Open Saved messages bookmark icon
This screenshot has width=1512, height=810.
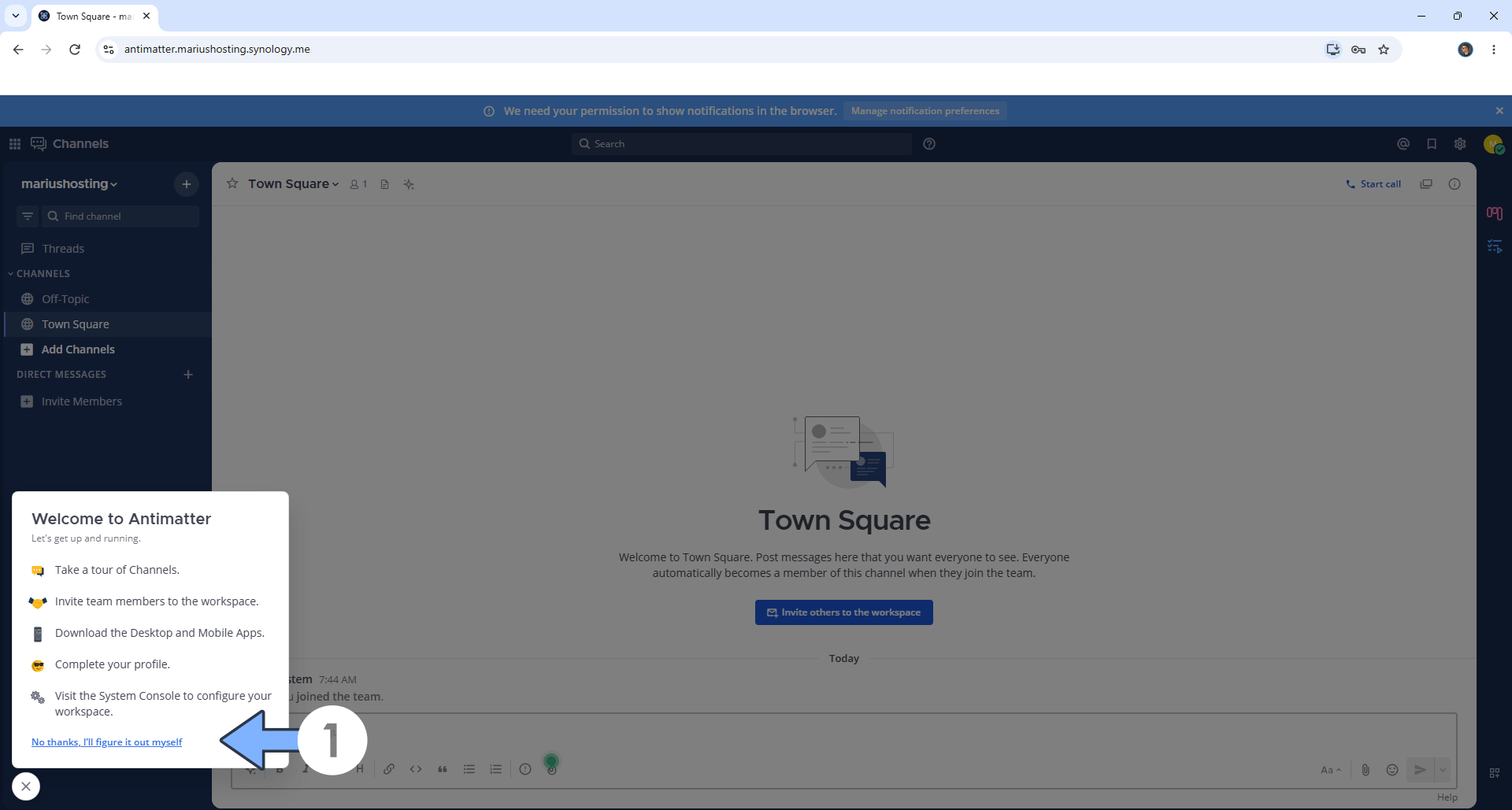1432,144
